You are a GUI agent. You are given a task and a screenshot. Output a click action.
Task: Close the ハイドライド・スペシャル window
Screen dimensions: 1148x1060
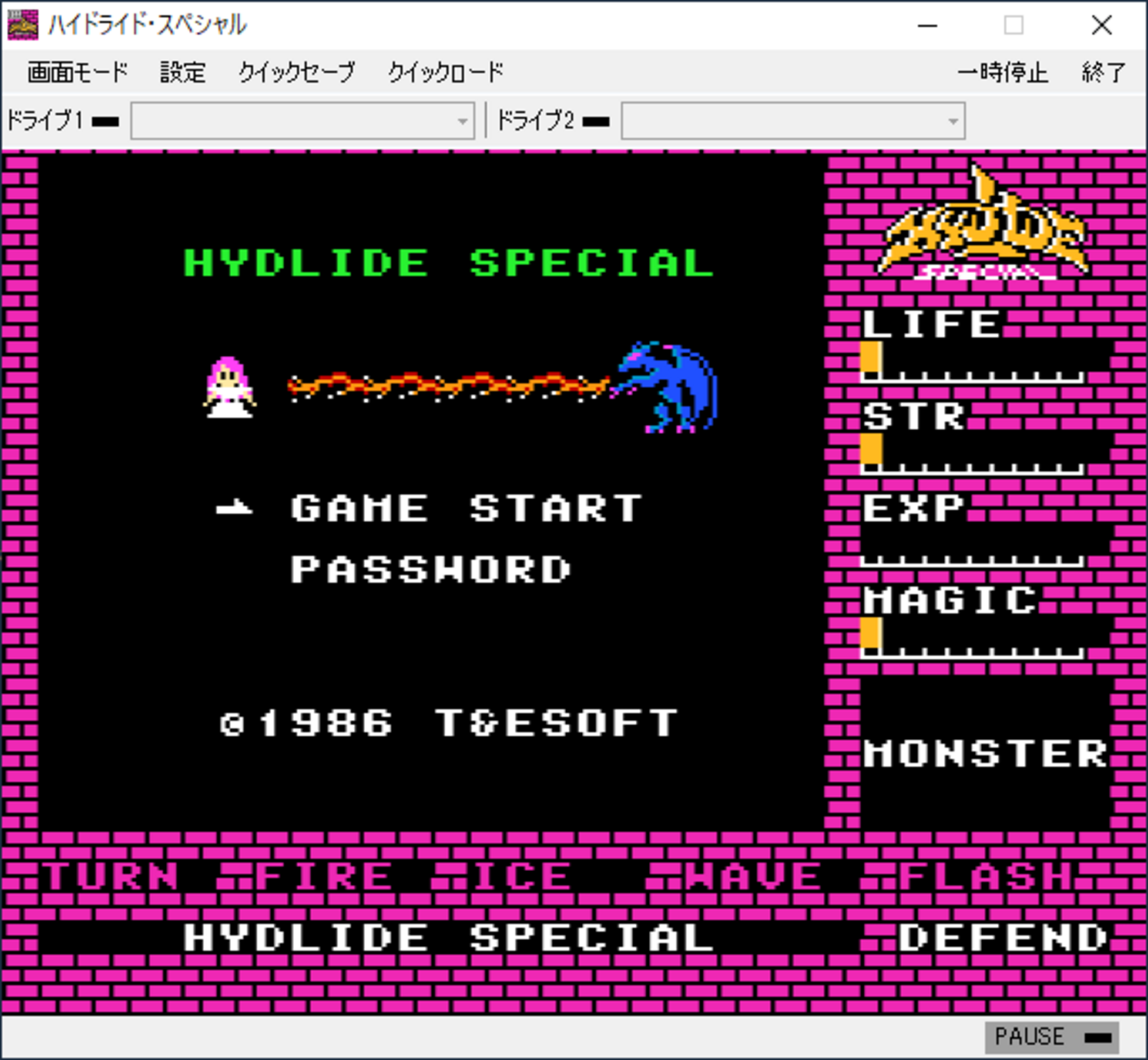tap(1101, 26)
